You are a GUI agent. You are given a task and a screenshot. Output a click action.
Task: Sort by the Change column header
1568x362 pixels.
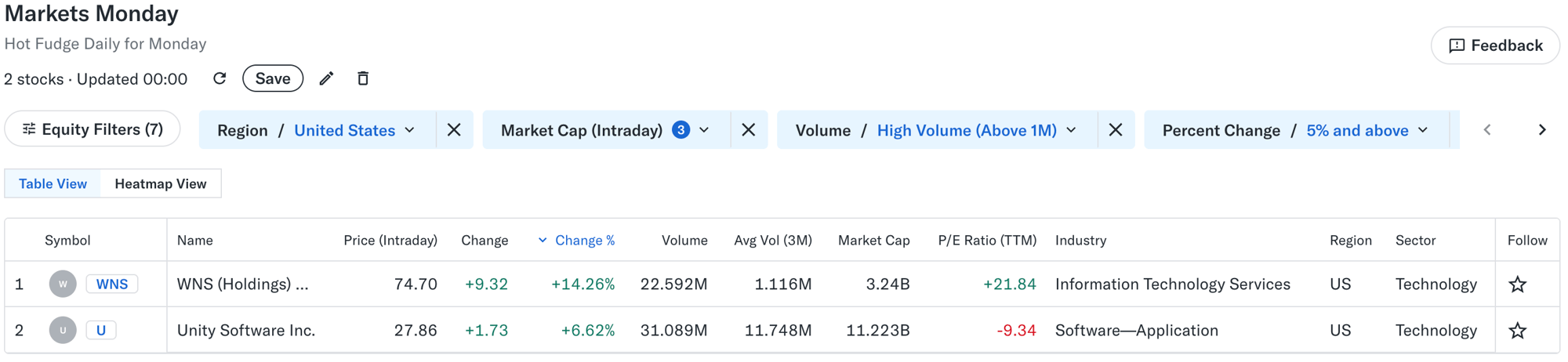pyautogui.click(x=485, y=241)
